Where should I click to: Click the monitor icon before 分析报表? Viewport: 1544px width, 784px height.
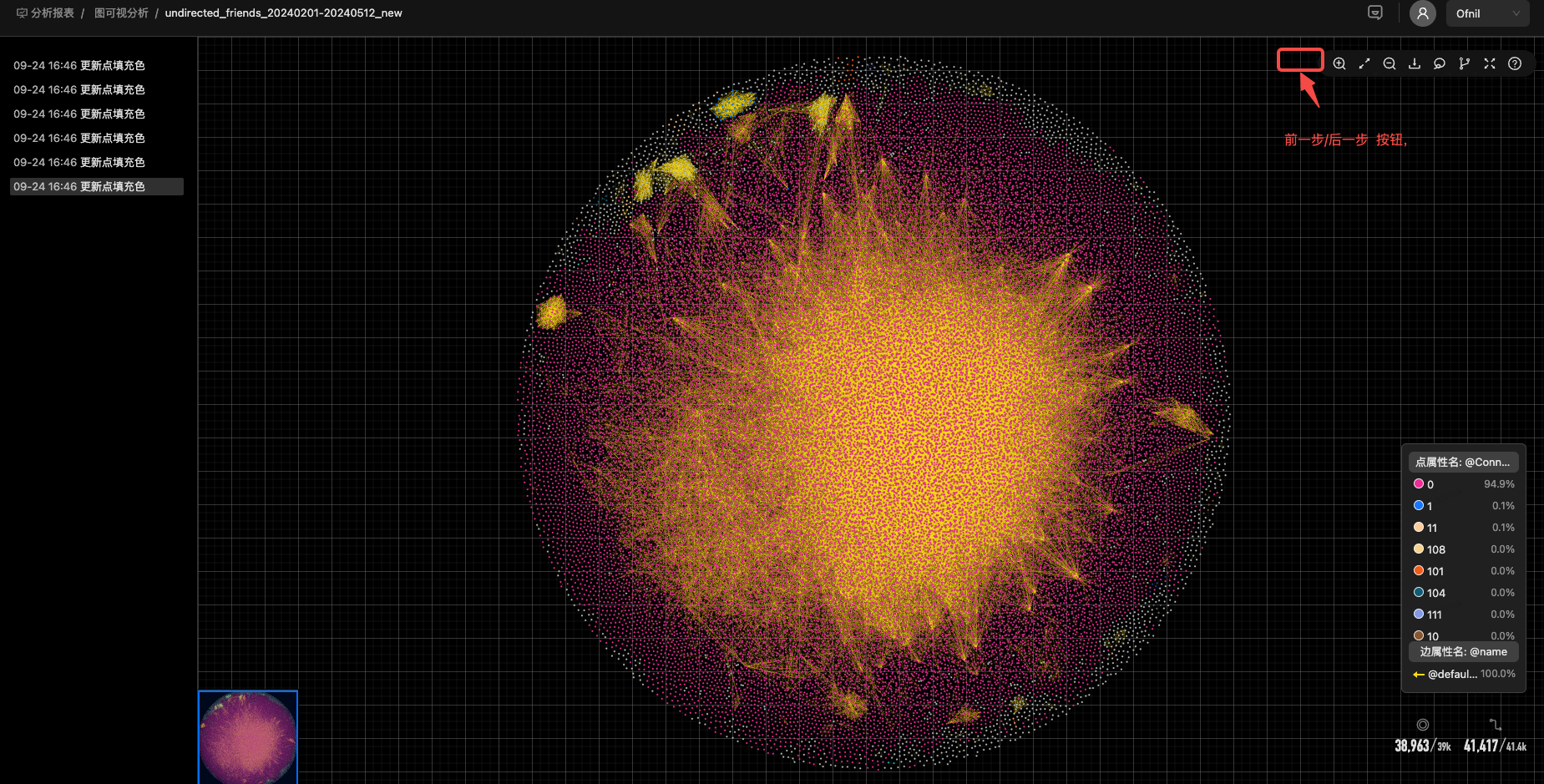pyautogui.click(x=22, y=13)
